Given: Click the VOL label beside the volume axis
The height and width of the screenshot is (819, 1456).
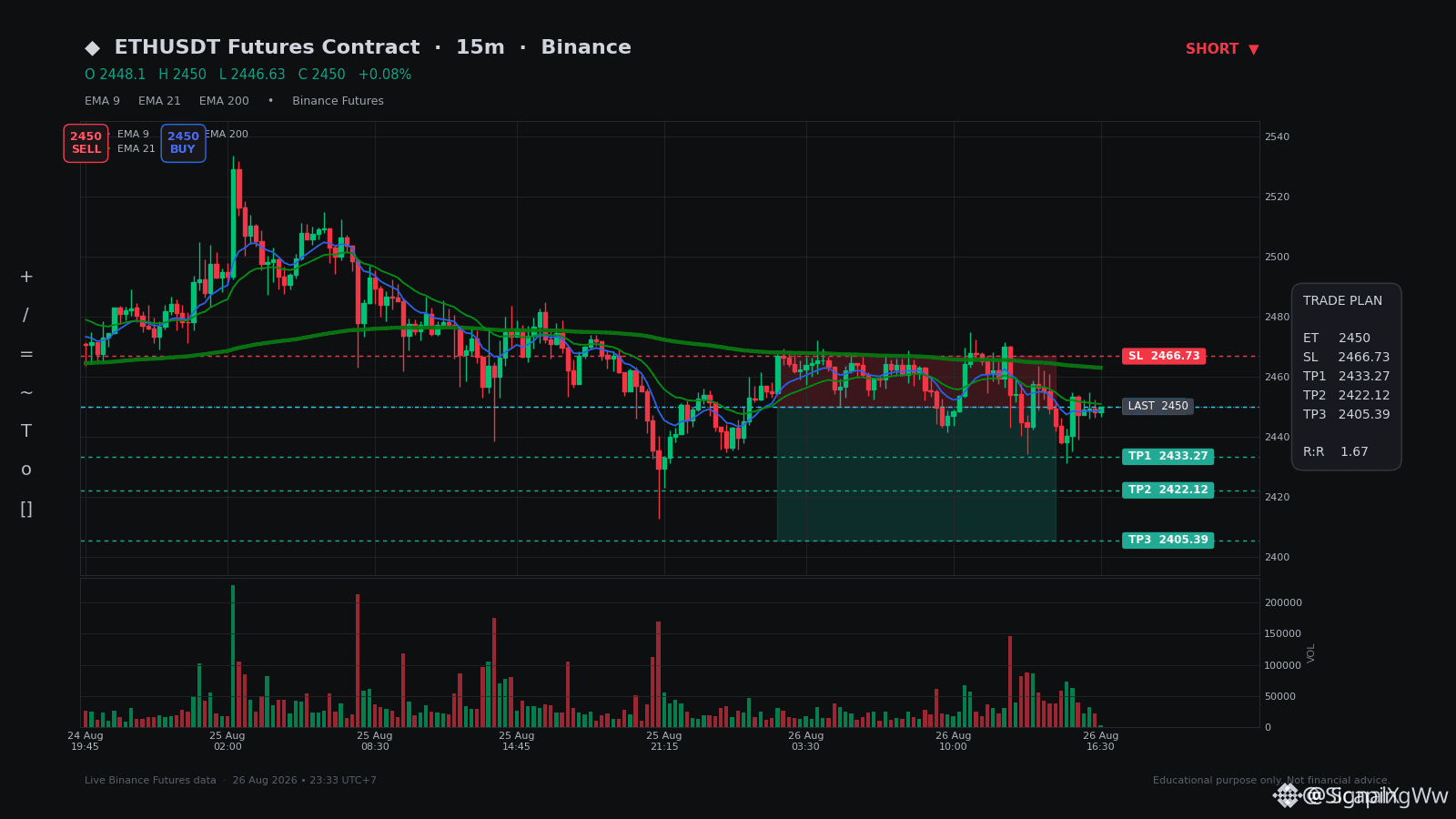Looking at the screenshot, I should 1311,652.
